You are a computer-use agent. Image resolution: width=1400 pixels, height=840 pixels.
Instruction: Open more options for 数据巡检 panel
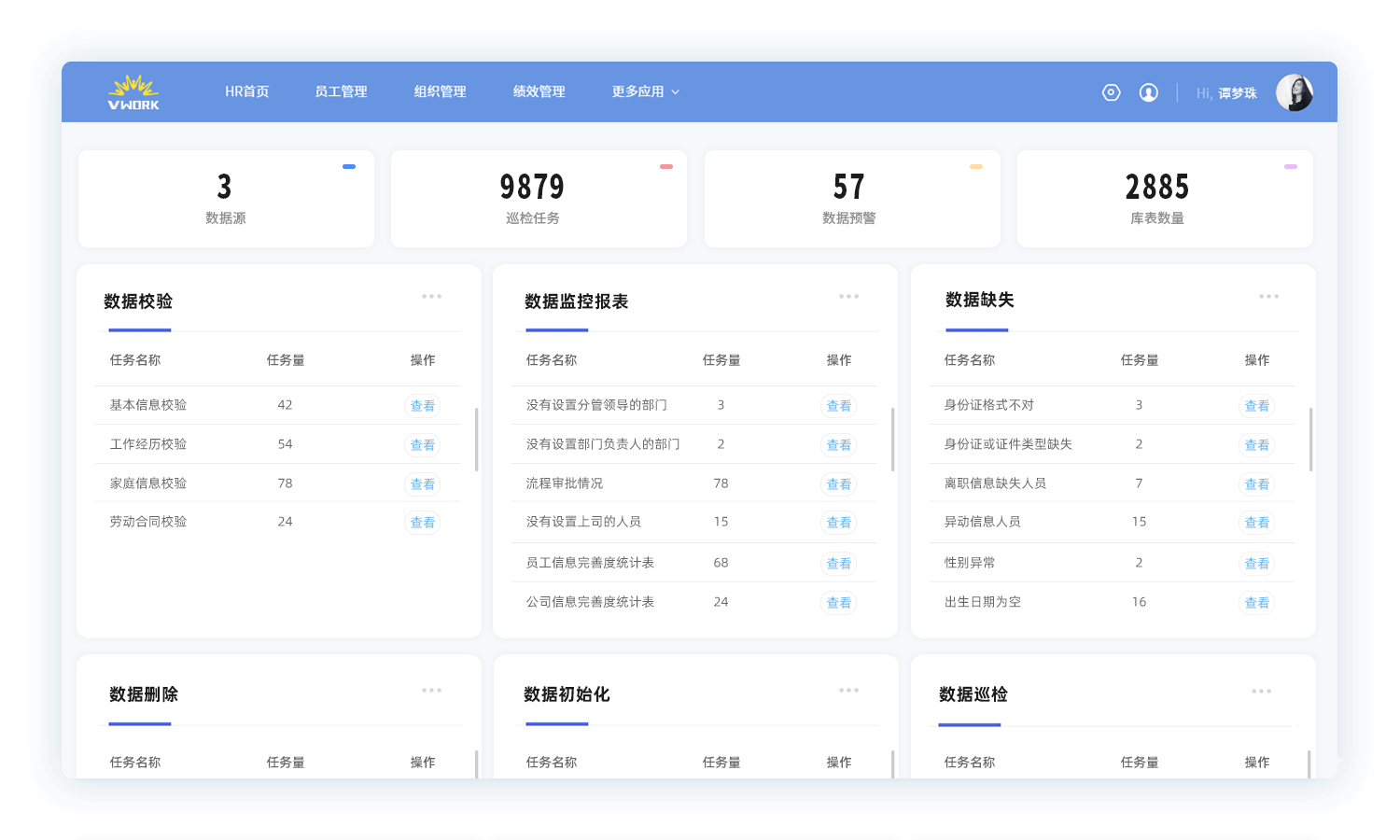click(x=1261, y=692)
